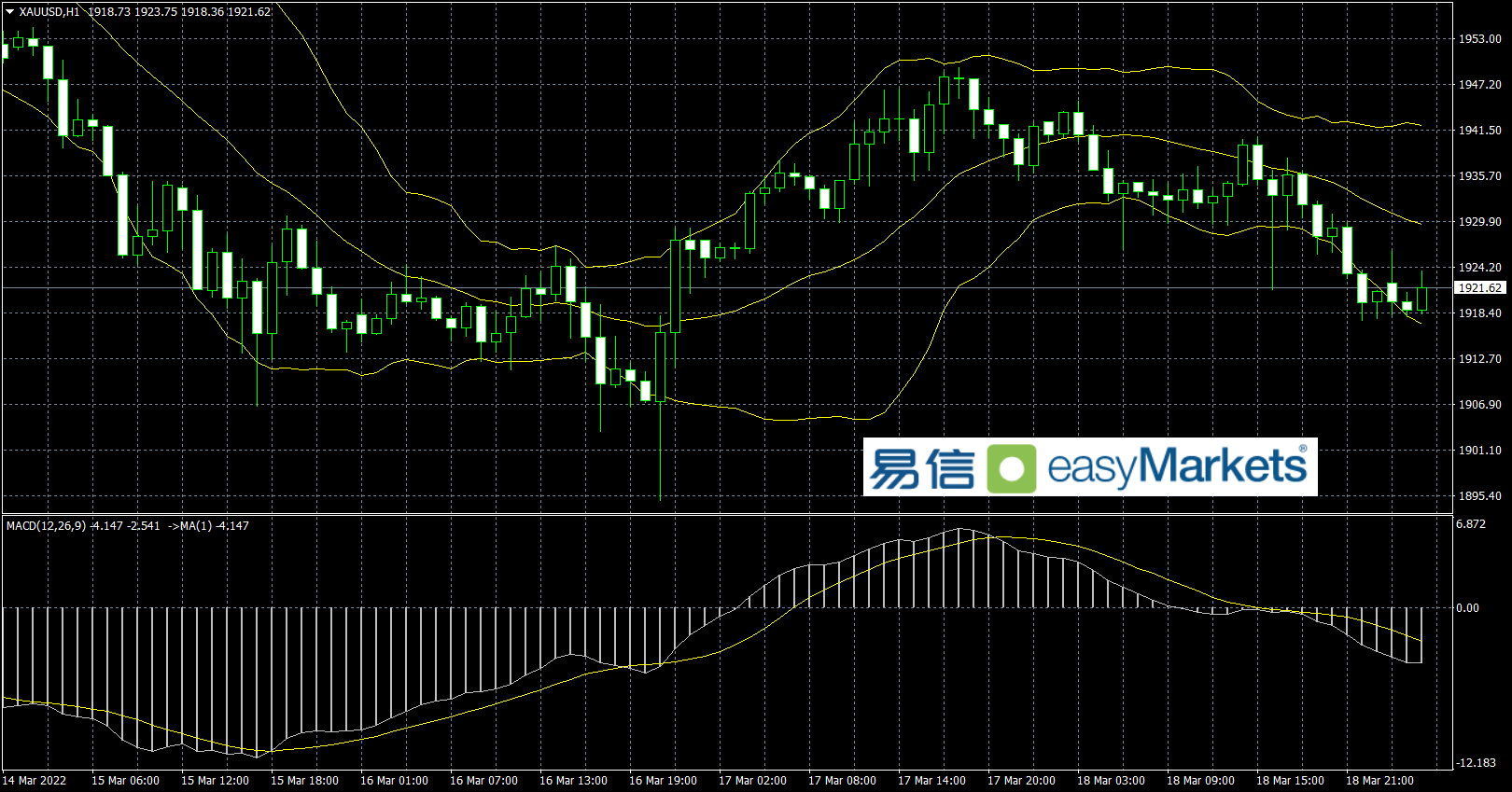Click the 1895.40 price axis label
Image resolution: width=1512 pixels, height=792 pixels.
(x=1479, y=496)
